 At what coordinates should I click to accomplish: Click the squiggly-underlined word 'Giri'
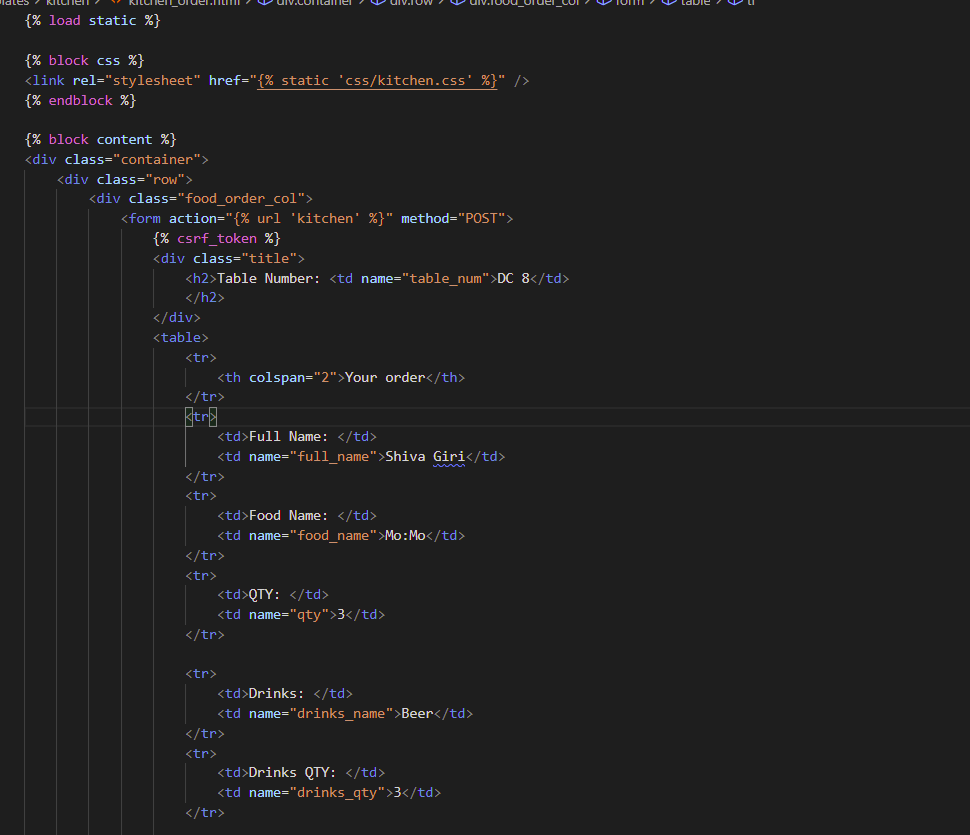(x=449, y=456)
